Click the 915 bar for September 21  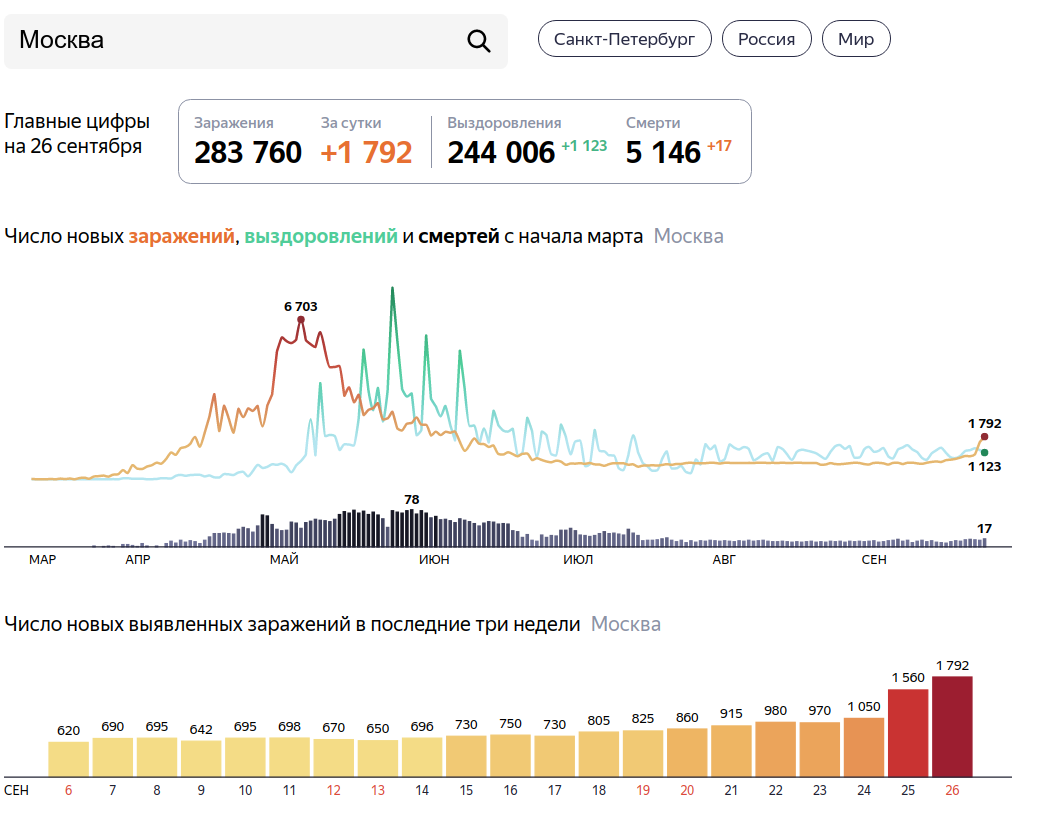731,750
